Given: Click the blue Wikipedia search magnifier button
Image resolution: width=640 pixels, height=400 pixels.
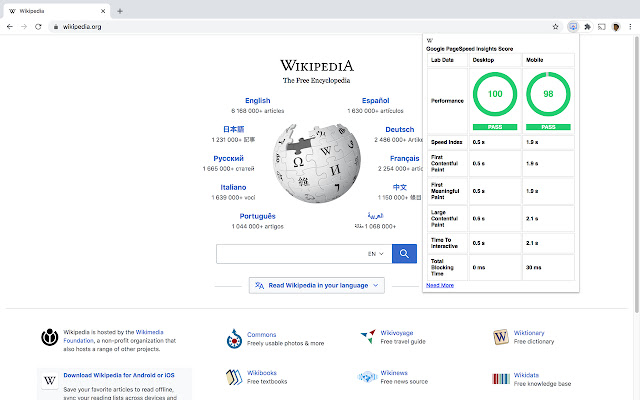Looking at the screenshot, I should [404, 255].
